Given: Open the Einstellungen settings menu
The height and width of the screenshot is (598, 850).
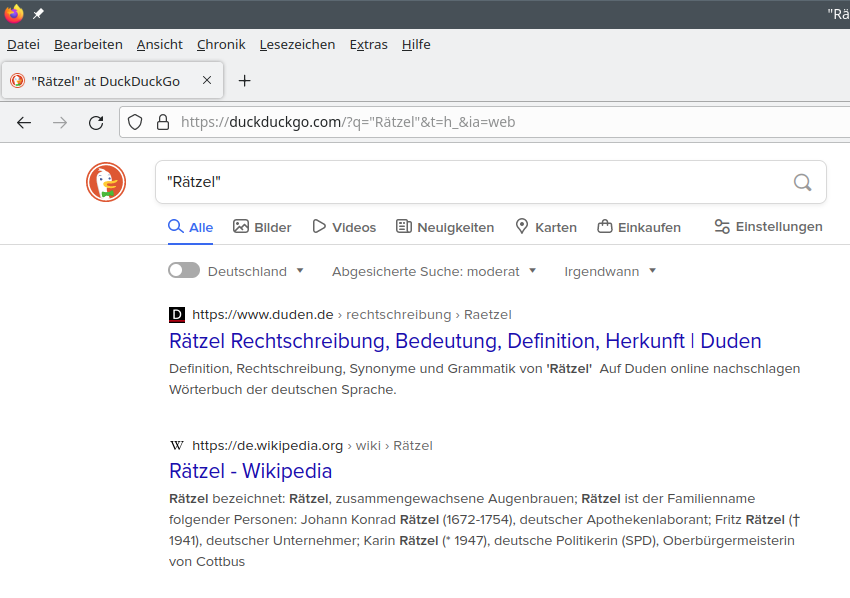Looking at the screenshot, I should pos(768,227).
